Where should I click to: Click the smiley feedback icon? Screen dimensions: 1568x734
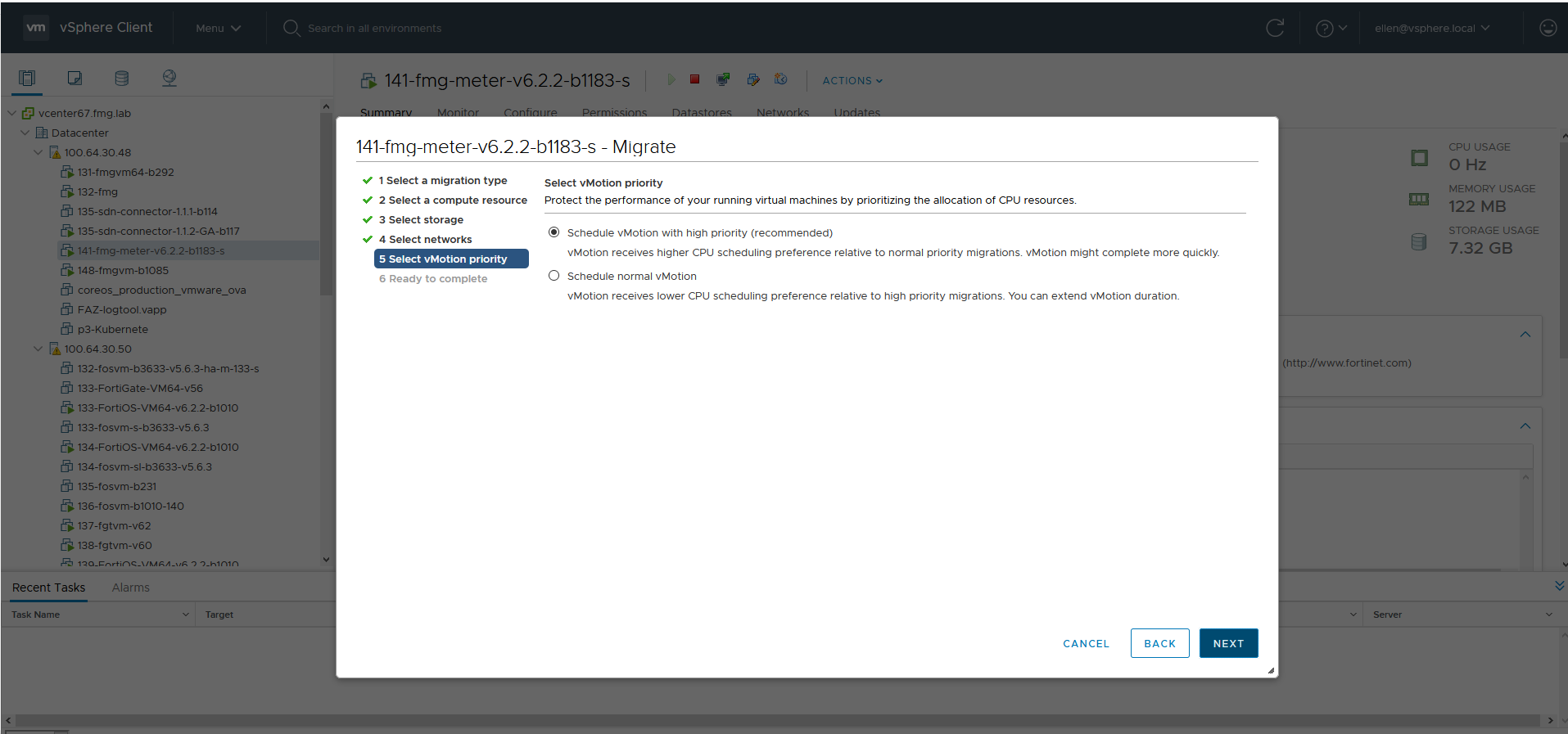[x=1548, y=28]
